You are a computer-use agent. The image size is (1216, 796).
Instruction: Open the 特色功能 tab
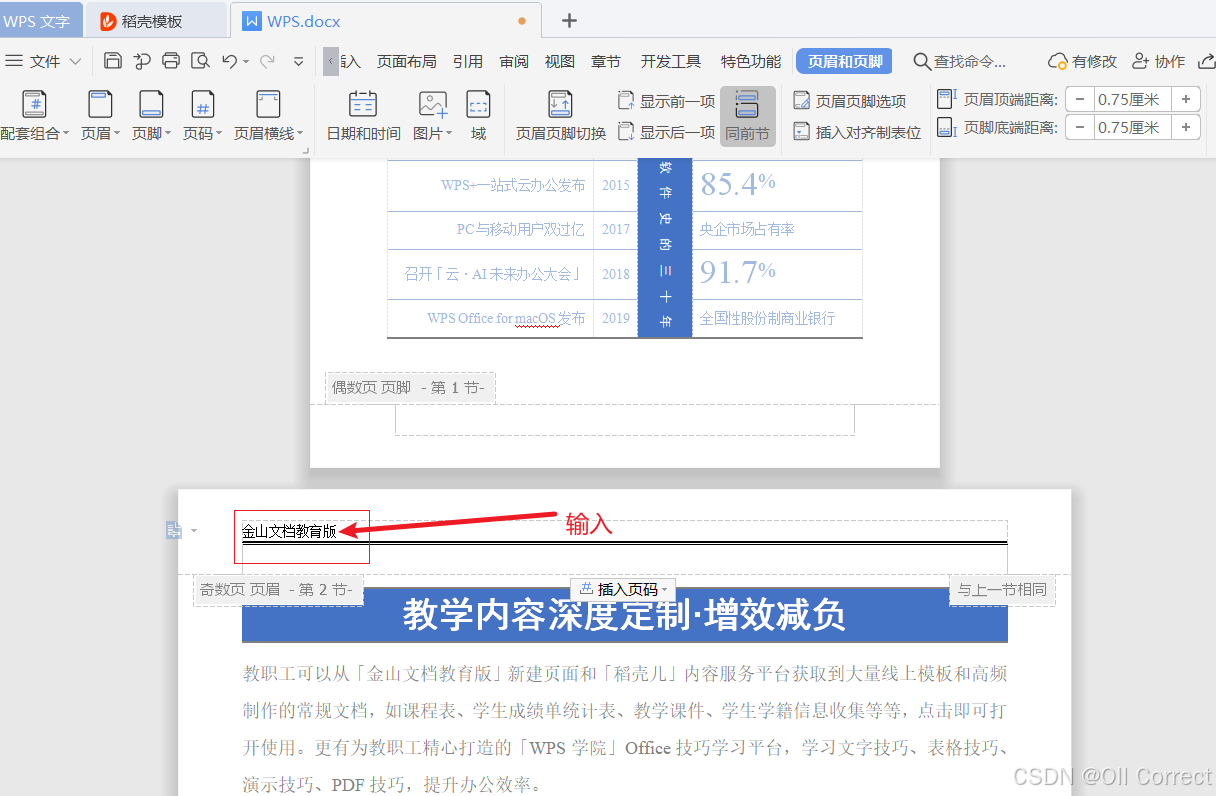click(x=751, y=61)
